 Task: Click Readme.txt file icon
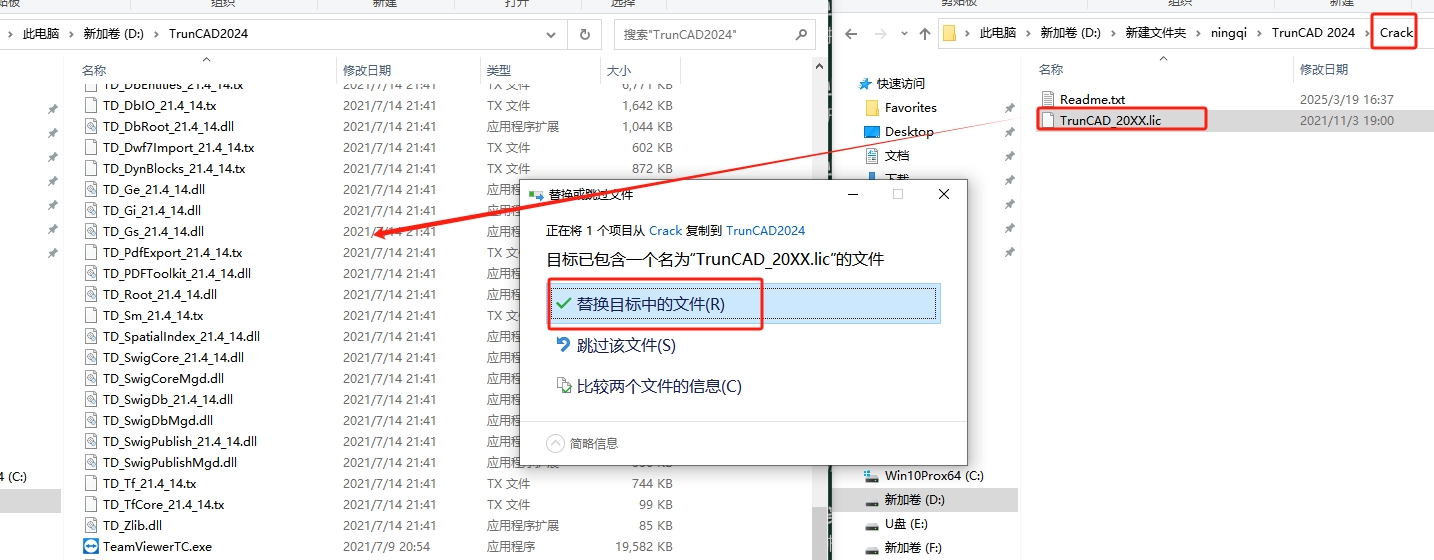1048,99
